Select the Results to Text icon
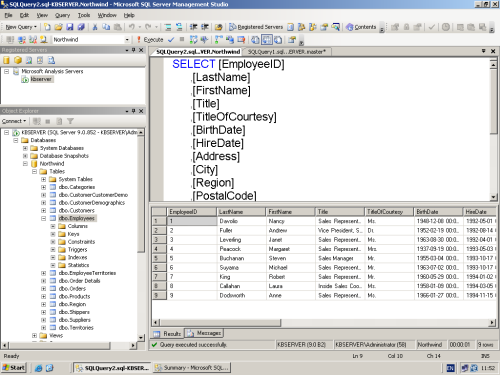 pyautogui.click(x=255, y=40)
